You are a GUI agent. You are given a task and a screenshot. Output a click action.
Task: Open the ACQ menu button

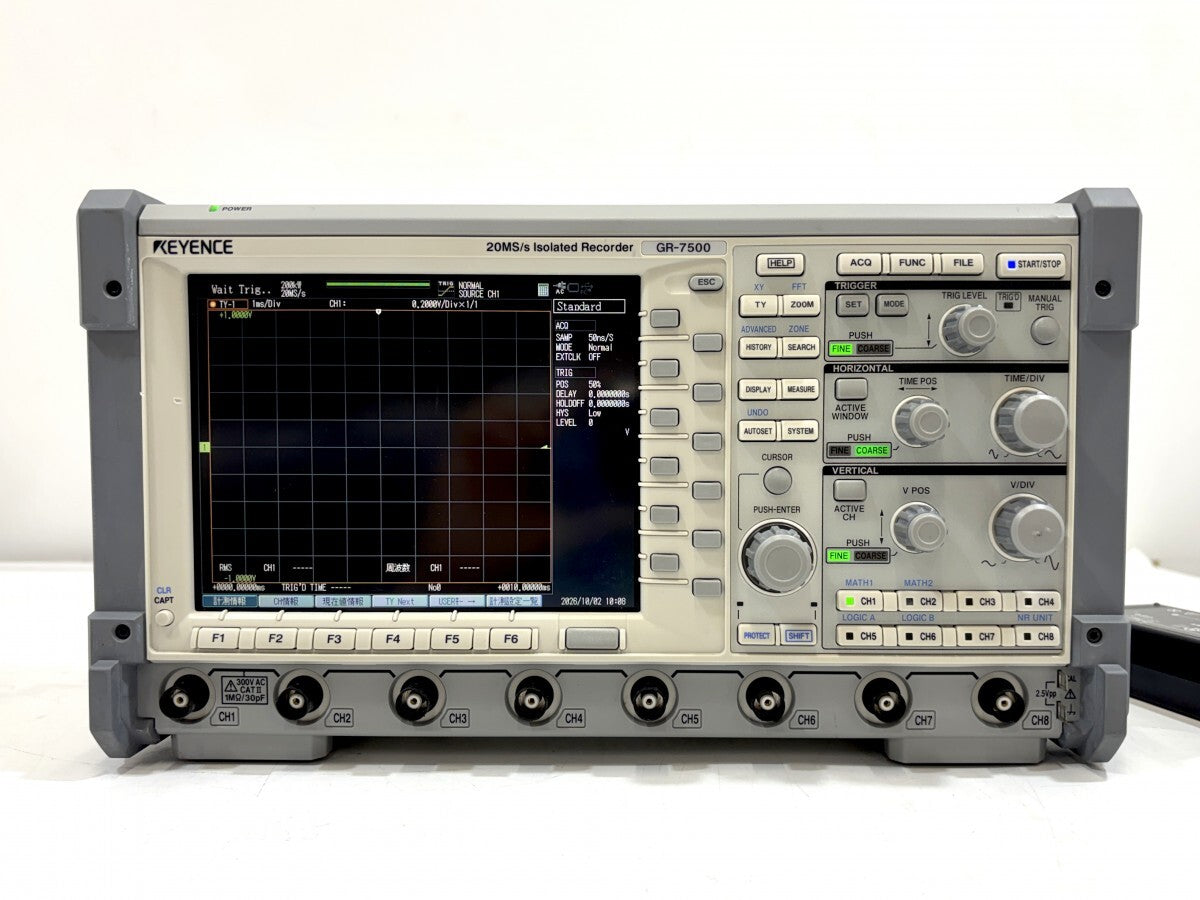pos(859,264)
